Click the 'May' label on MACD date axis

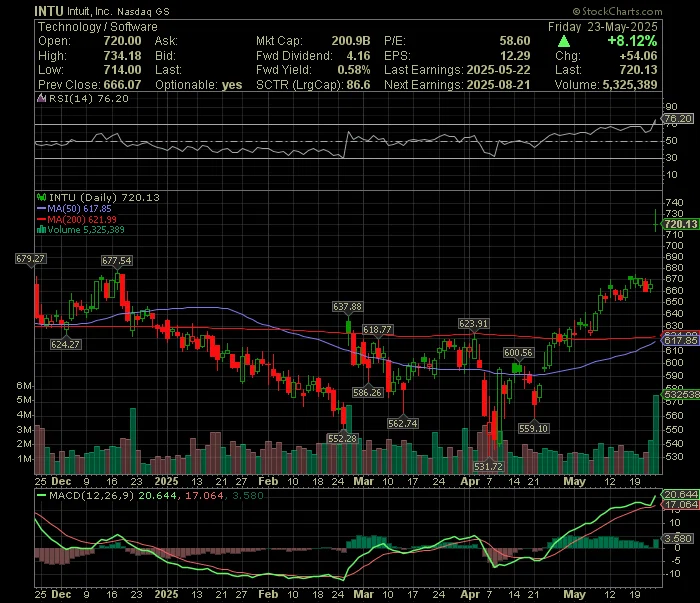click(x=575, y=594)
